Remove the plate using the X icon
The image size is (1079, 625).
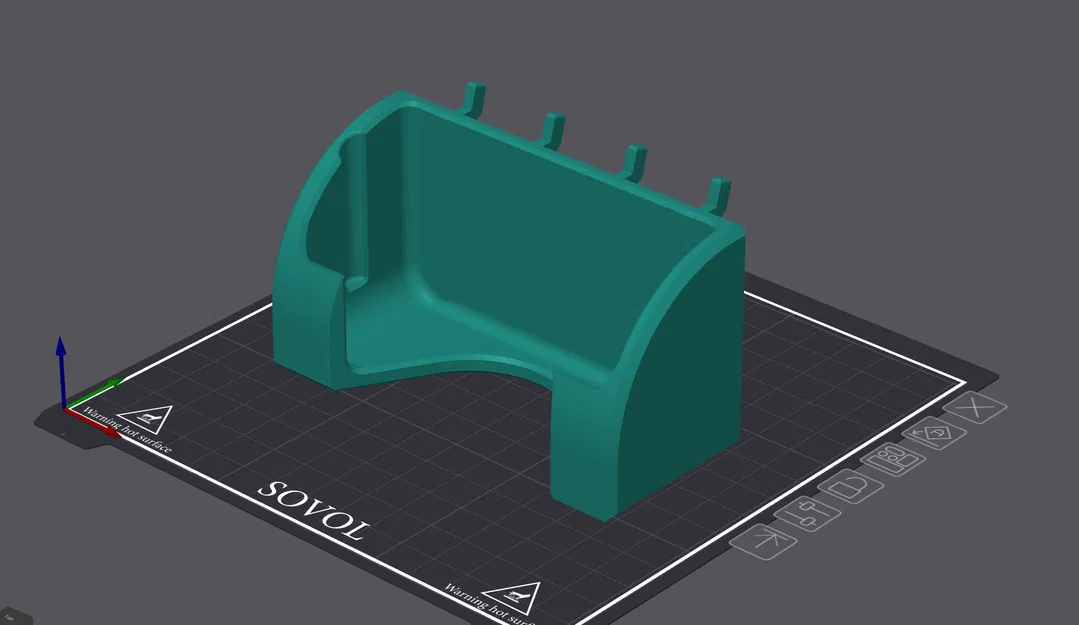click(975, 407)
